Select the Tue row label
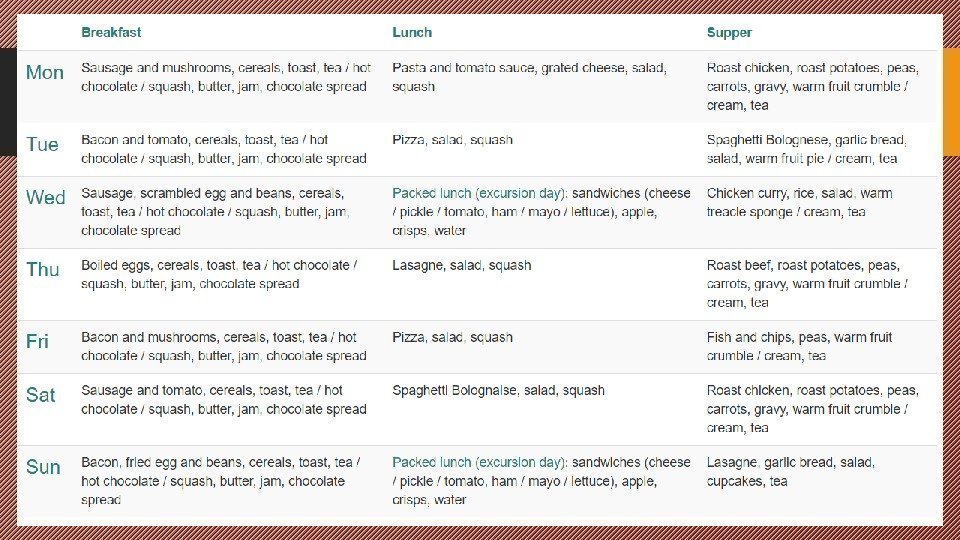The image size is (960, 540). (x=42, y=144)
